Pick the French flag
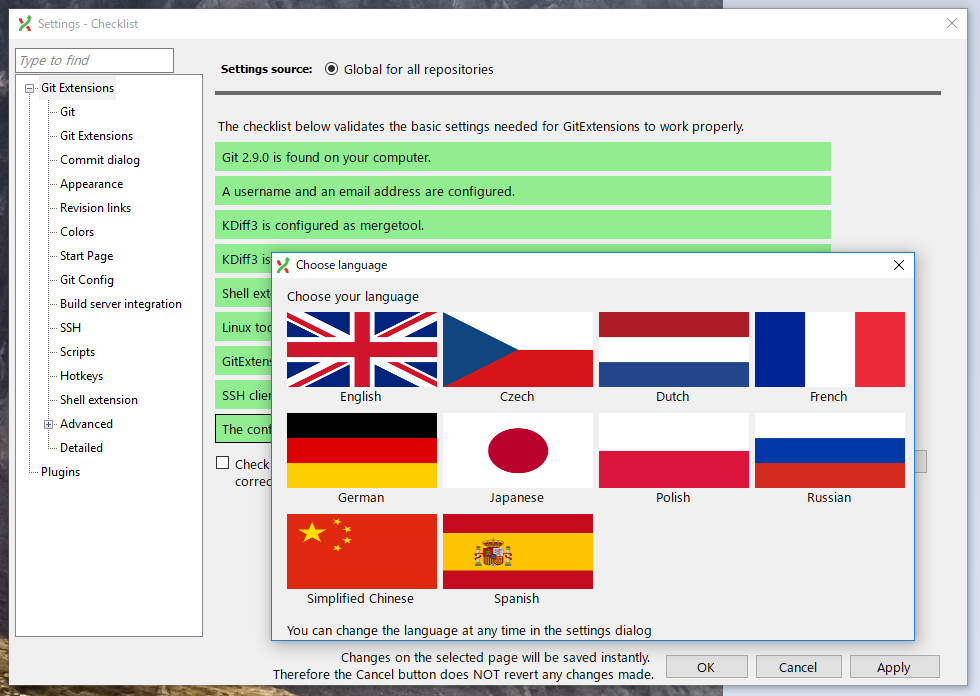The image size is (980, 696). tap(829, 349)
